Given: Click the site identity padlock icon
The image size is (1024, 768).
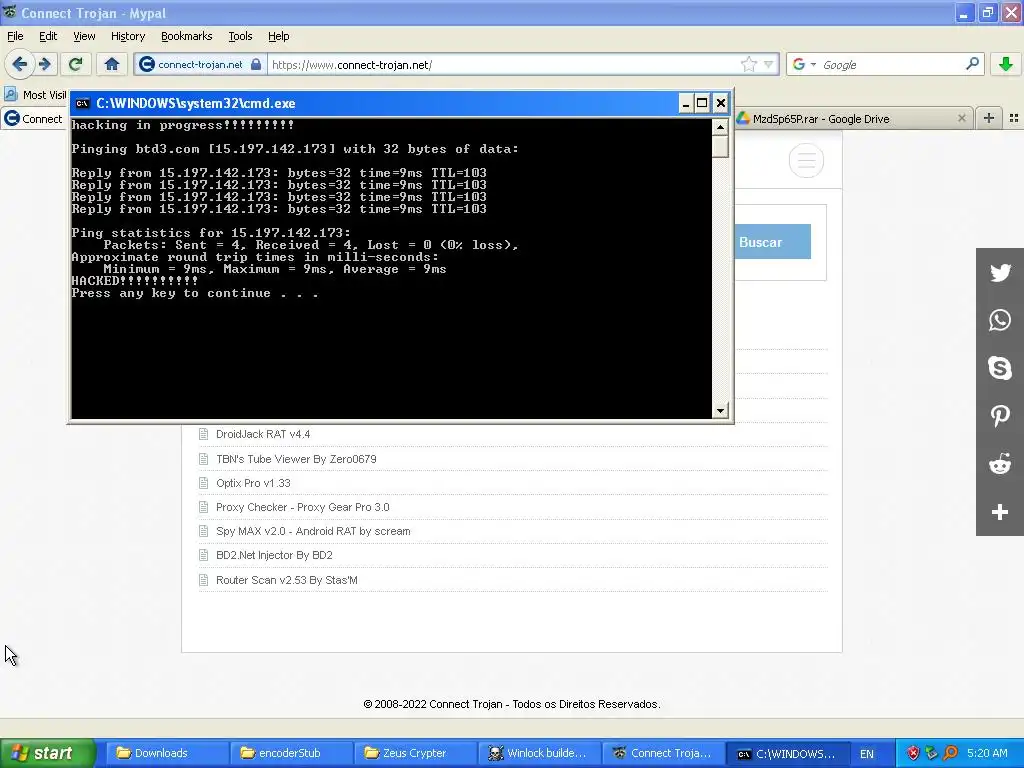Looking at the screenshot, I should 256,64.
